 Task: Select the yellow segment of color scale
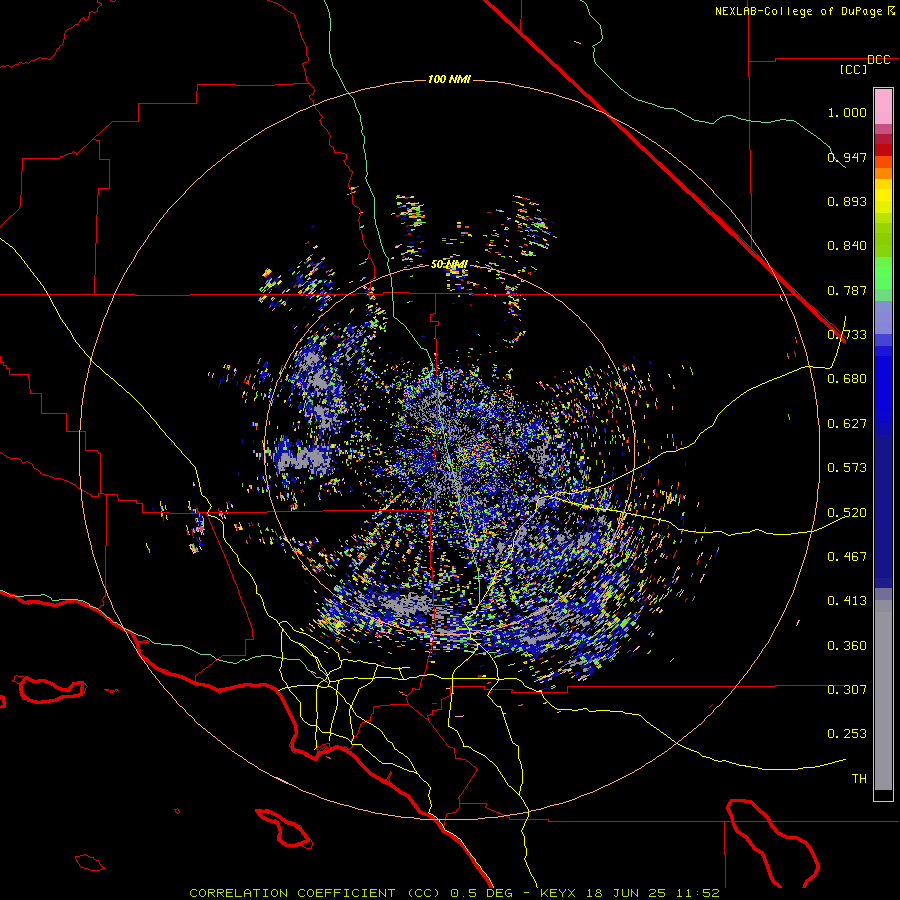click(883, 196)
